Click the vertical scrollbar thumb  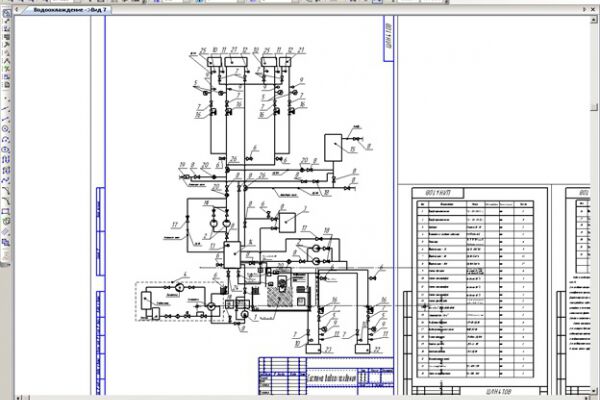pos(594,106)
